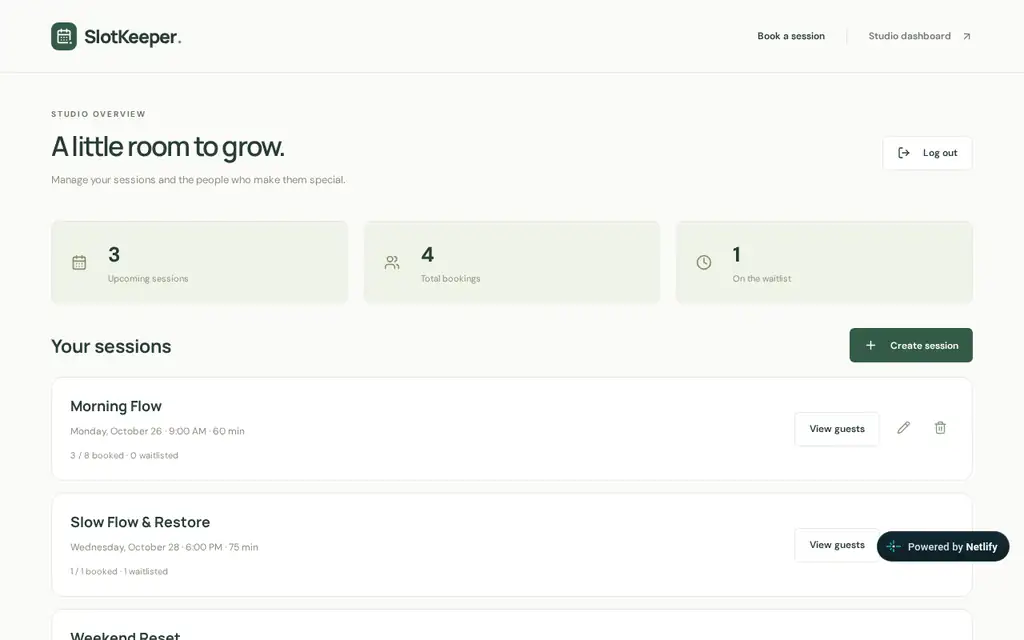Click the people icon in Total bookings card
Viewport: 1024px width, 640px height.
tap(392, 263)
